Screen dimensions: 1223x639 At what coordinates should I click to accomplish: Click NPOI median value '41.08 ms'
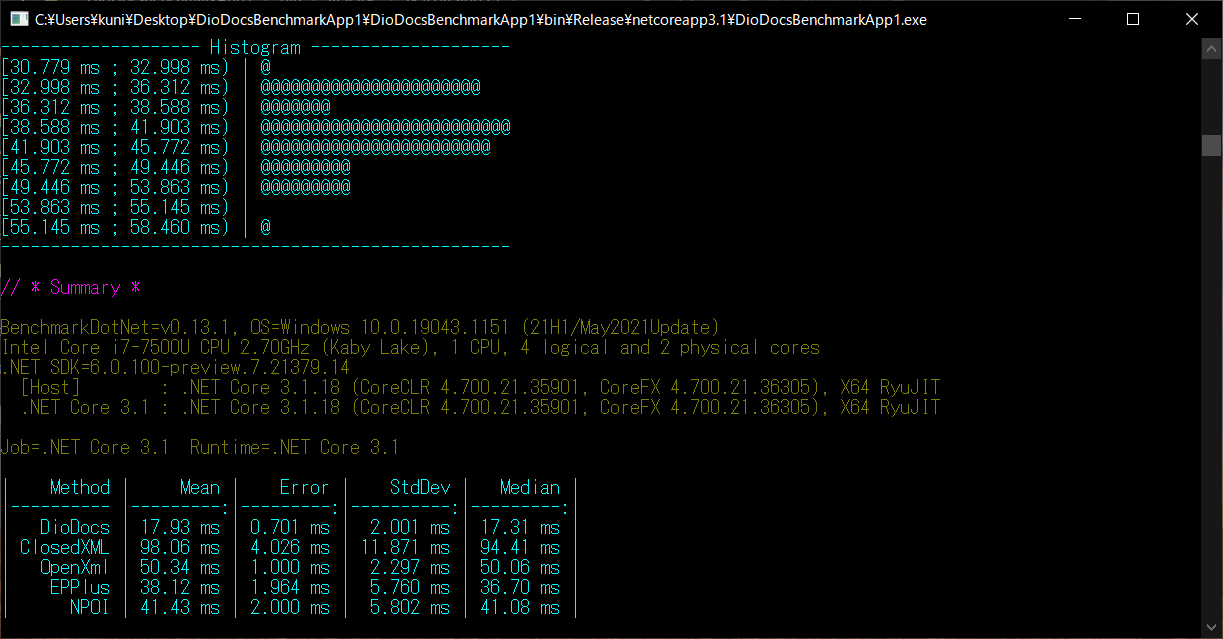[520, 607]
